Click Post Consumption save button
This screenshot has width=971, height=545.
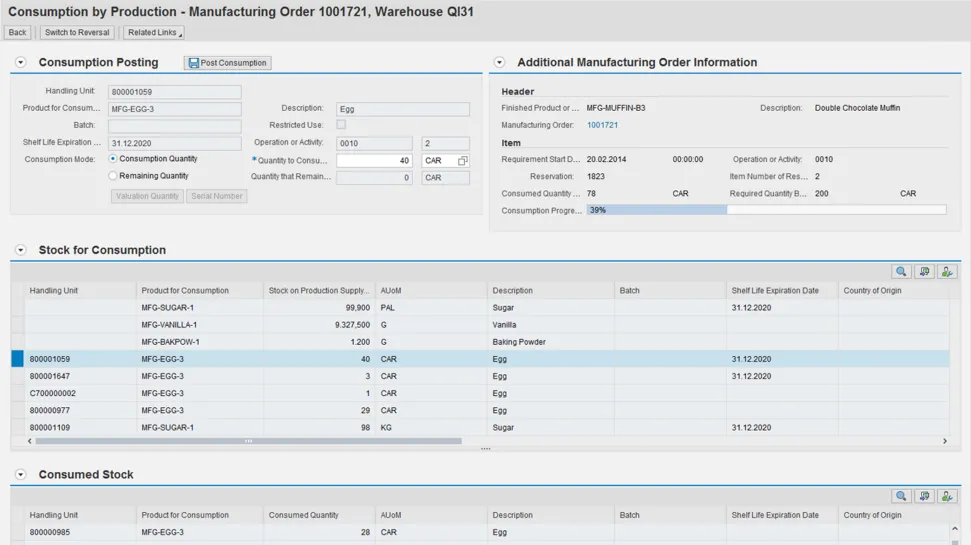[x=227, y=63]
